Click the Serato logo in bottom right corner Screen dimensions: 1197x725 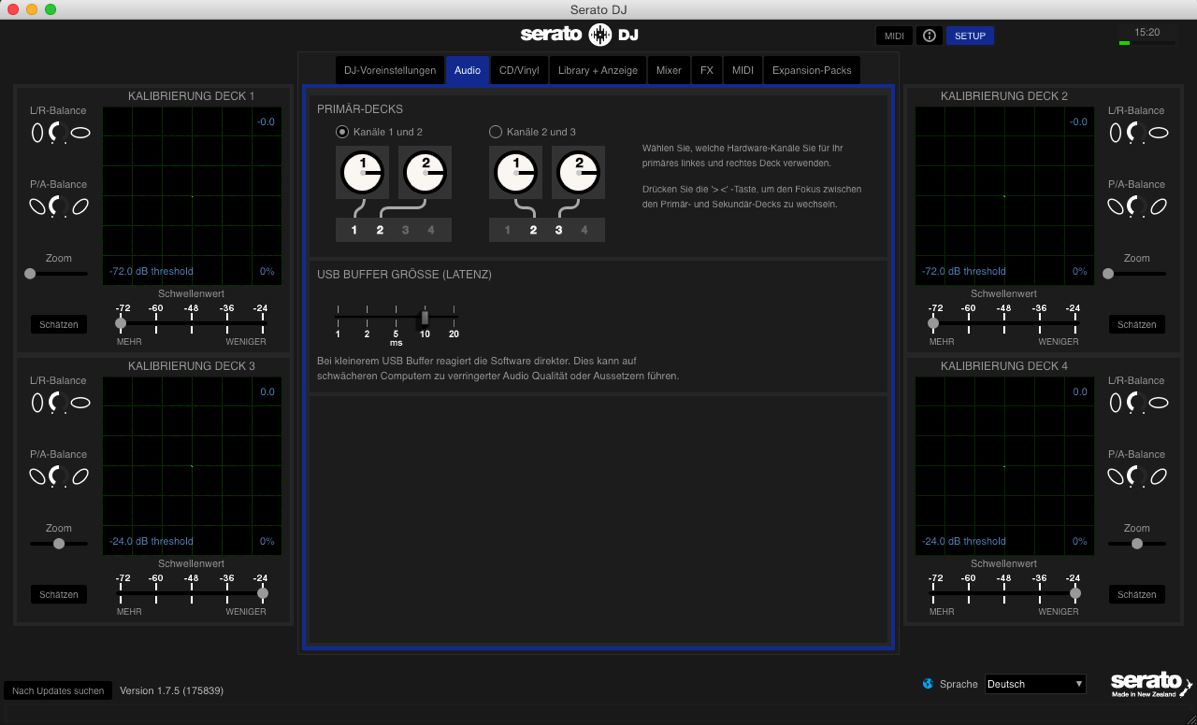(x=1151, y=684)
